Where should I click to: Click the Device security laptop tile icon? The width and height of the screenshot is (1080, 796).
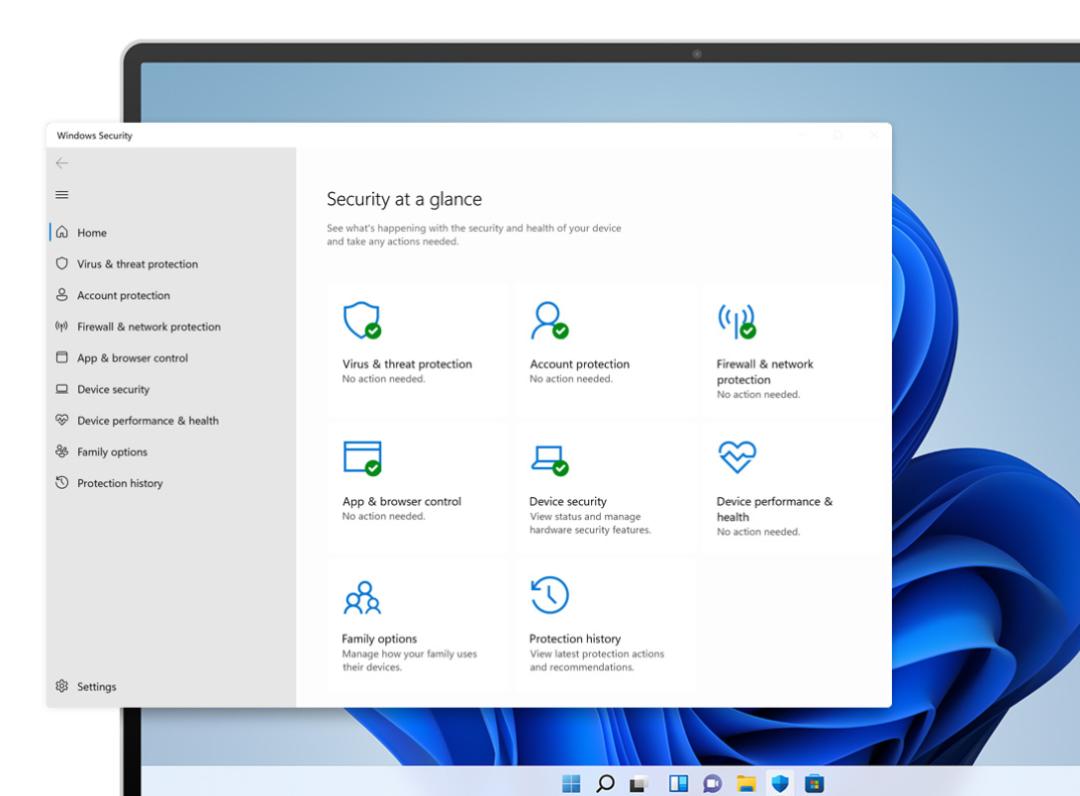548,458
